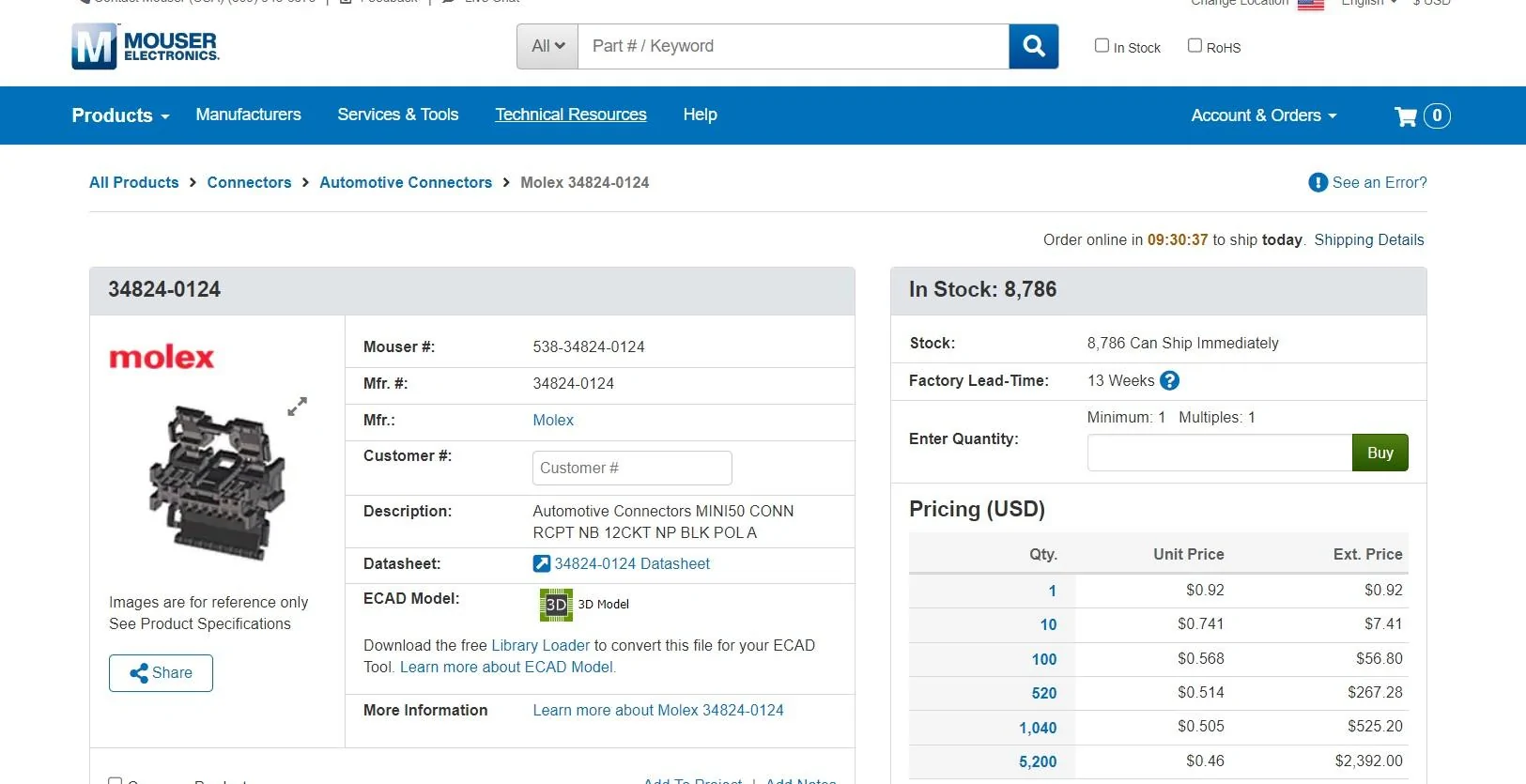Click the Molex brand logo
This screenshot has width=1526, height=784.
tap(162, 357)
